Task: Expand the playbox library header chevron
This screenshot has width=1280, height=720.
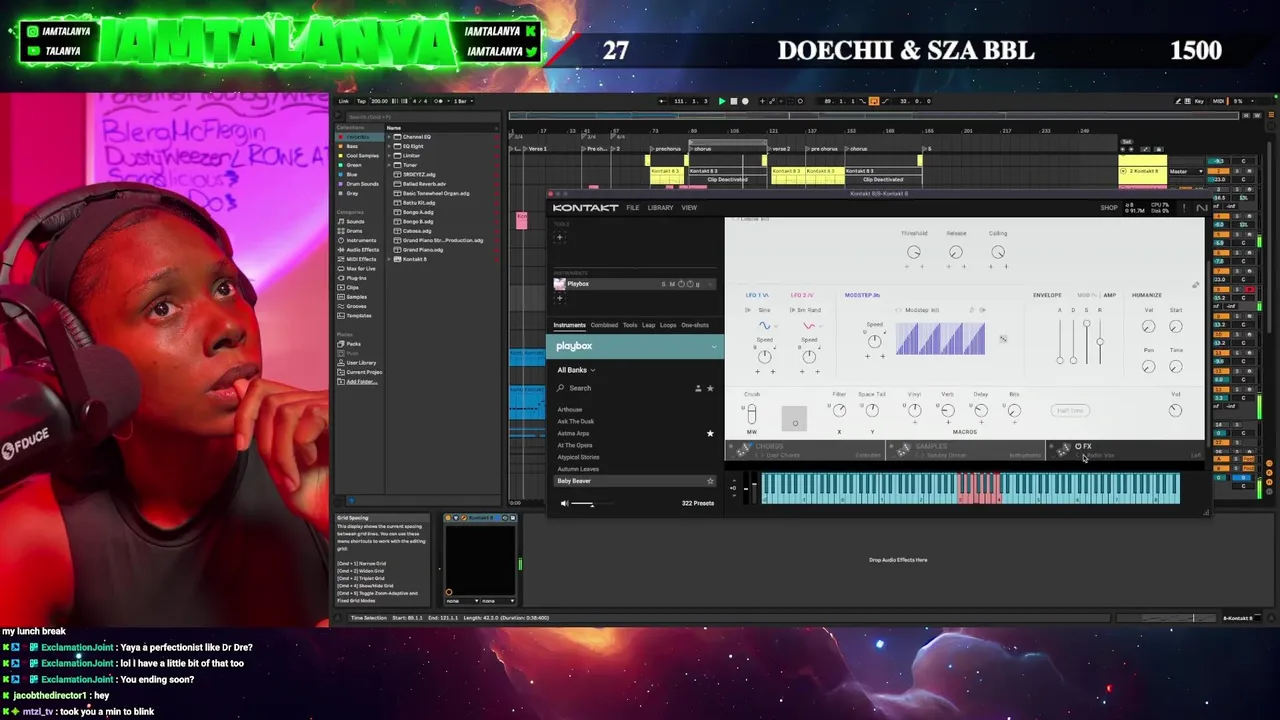Action: pos(714,346)
